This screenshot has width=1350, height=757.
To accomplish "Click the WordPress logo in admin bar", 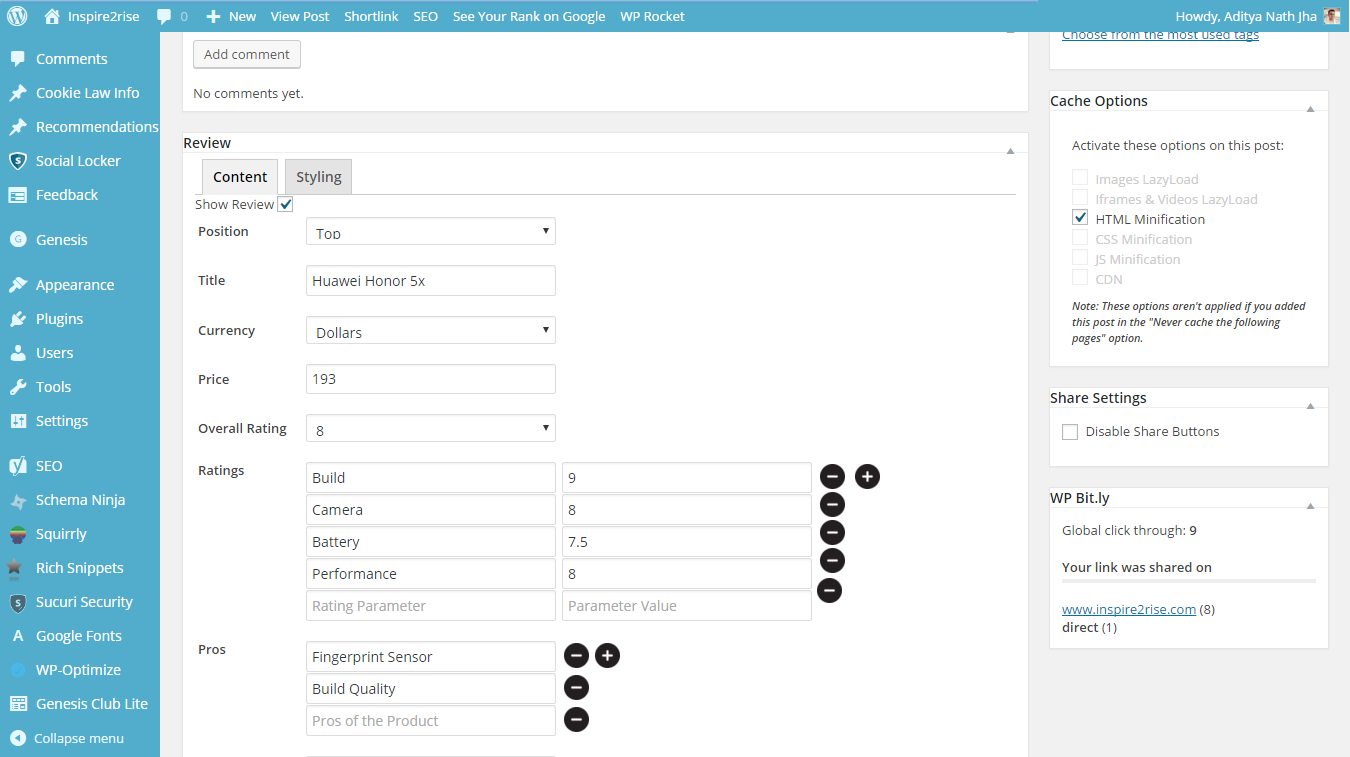I will 18,16.
